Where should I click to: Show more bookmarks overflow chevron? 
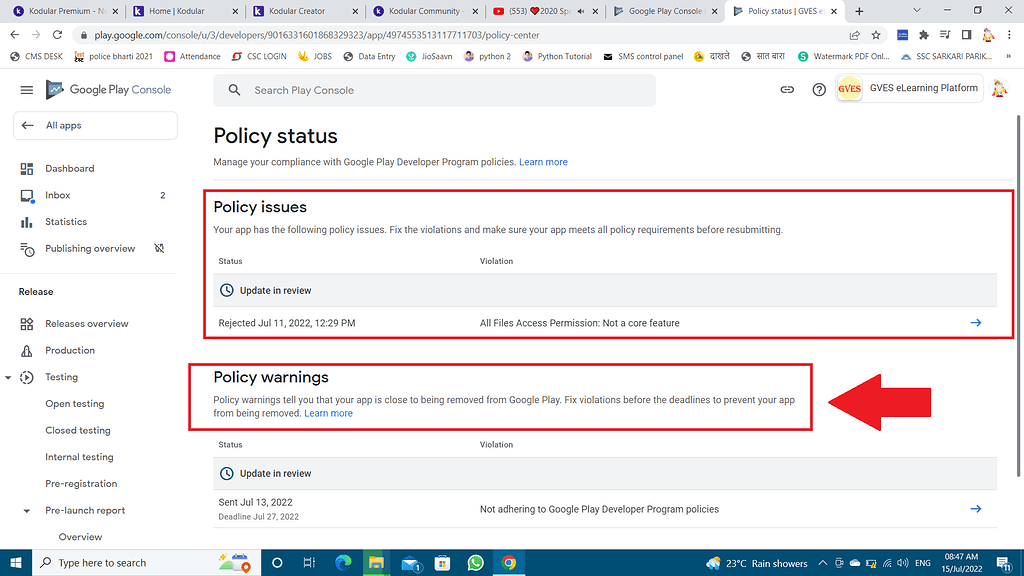(x=1008, y=57)
